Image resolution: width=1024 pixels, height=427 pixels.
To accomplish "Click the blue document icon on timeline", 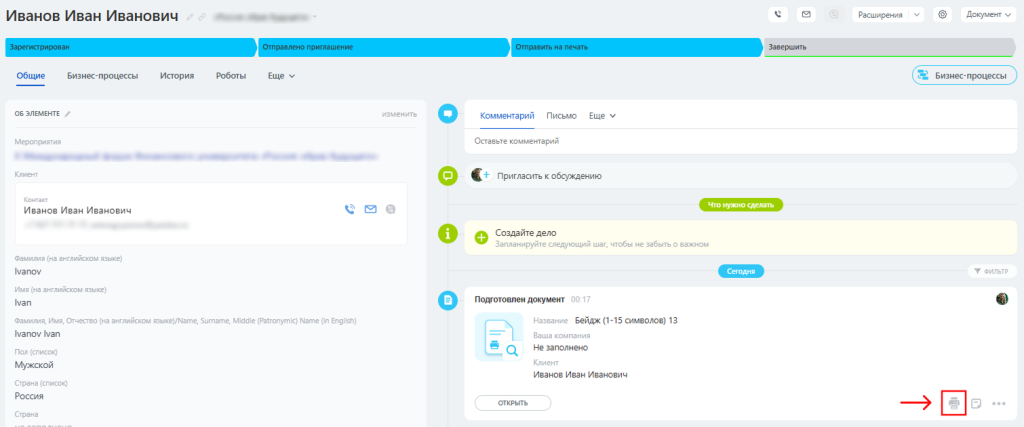I will [x=448, y=300].
